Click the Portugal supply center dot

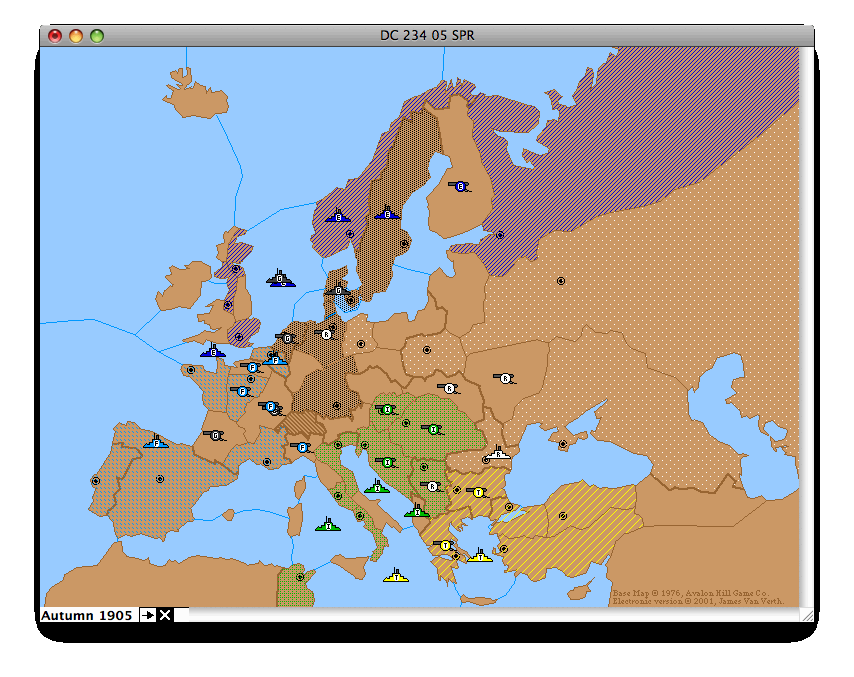pos(96,481)
